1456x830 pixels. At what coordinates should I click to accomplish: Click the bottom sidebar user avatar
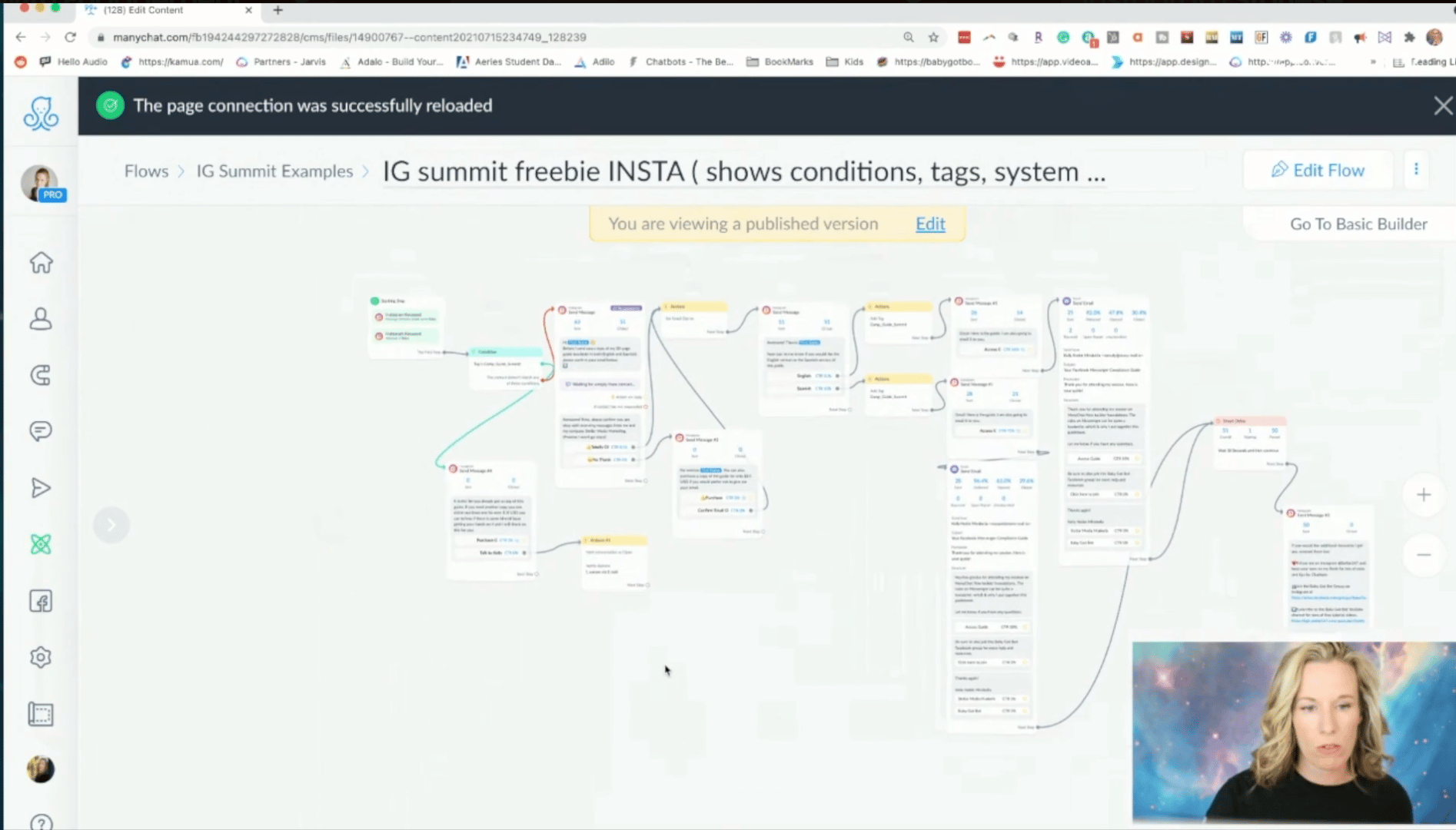[x=41, y=769]
